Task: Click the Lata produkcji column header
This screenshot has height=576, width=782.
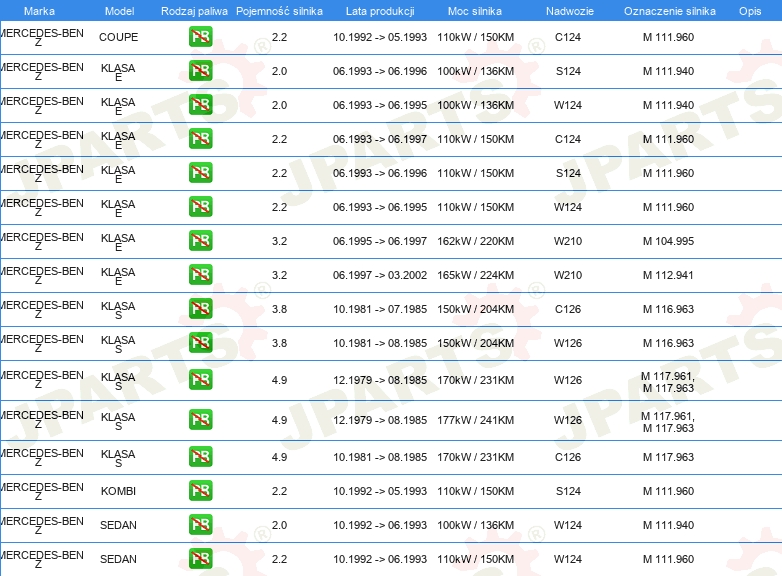Action: tap(380, 11)
